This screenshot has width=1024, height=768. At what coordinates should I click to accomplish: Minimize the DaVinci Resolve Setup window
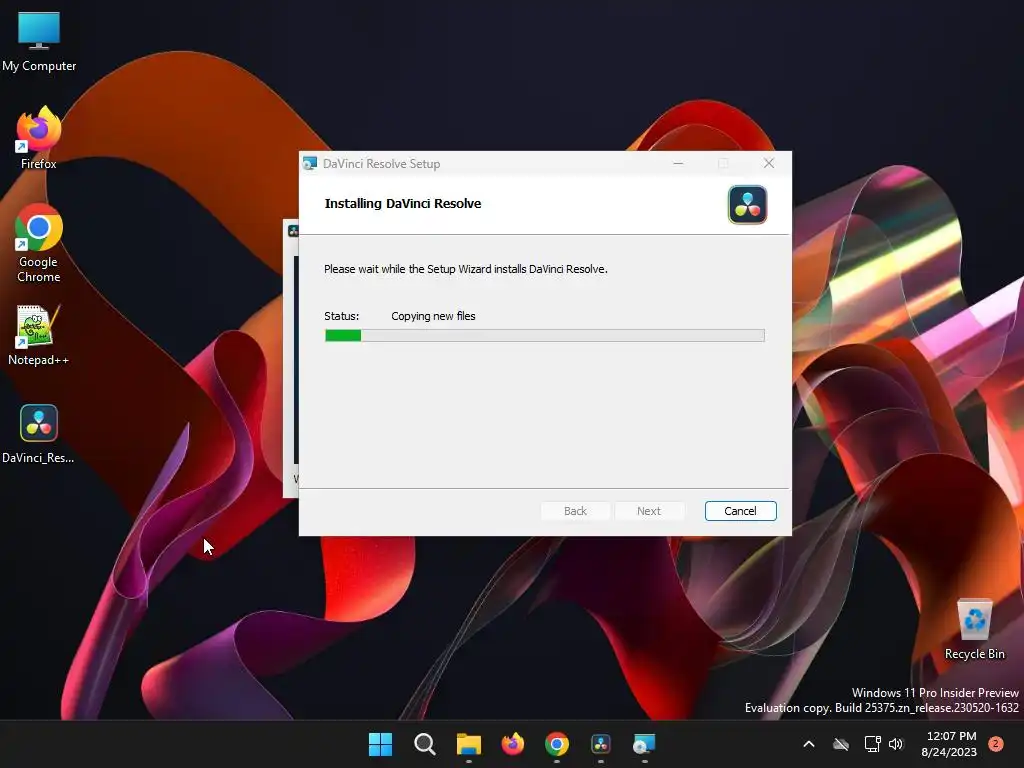pos(679,163)
